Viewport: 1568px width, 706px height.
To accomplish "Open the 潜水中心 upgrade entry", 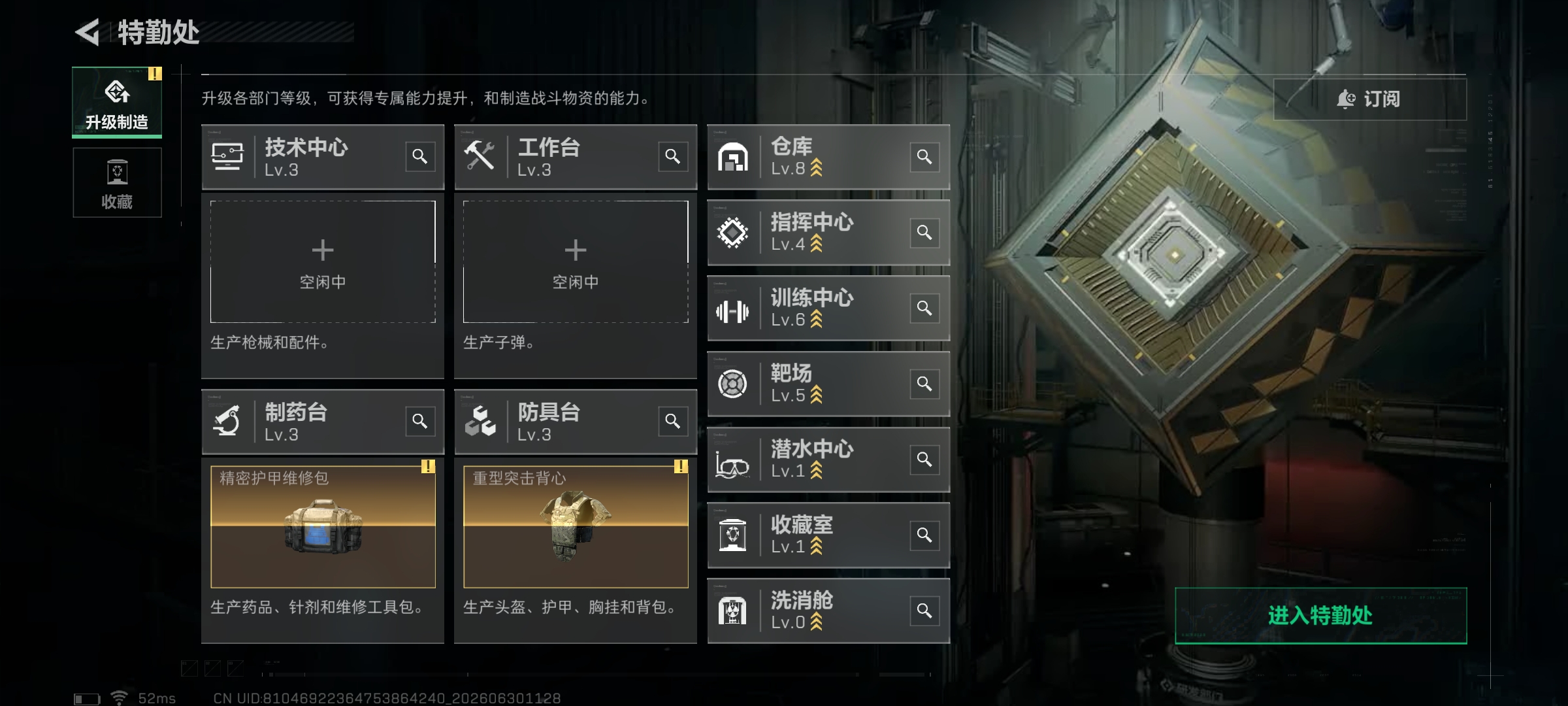I will (x=828, y=460).
